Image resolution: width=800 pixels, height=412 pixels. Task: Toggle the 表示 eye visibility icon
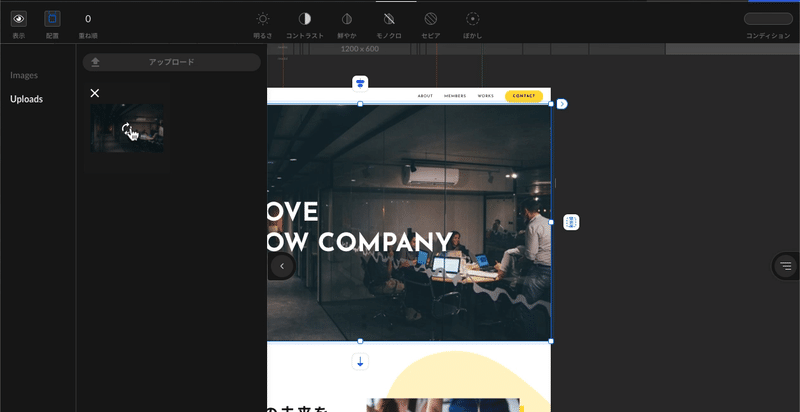click(x=19, y=19)
